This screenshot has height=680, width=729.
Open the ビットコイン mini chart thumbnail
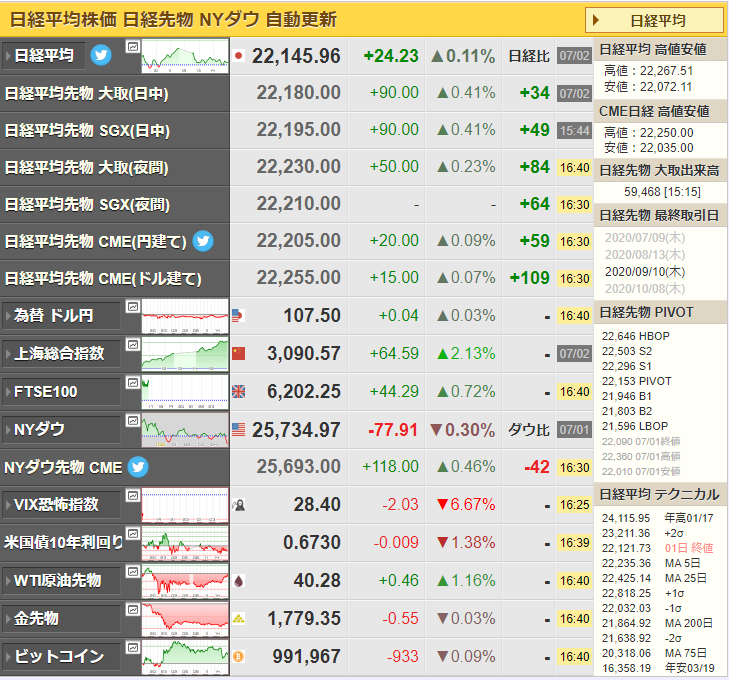tap(185, 657)
